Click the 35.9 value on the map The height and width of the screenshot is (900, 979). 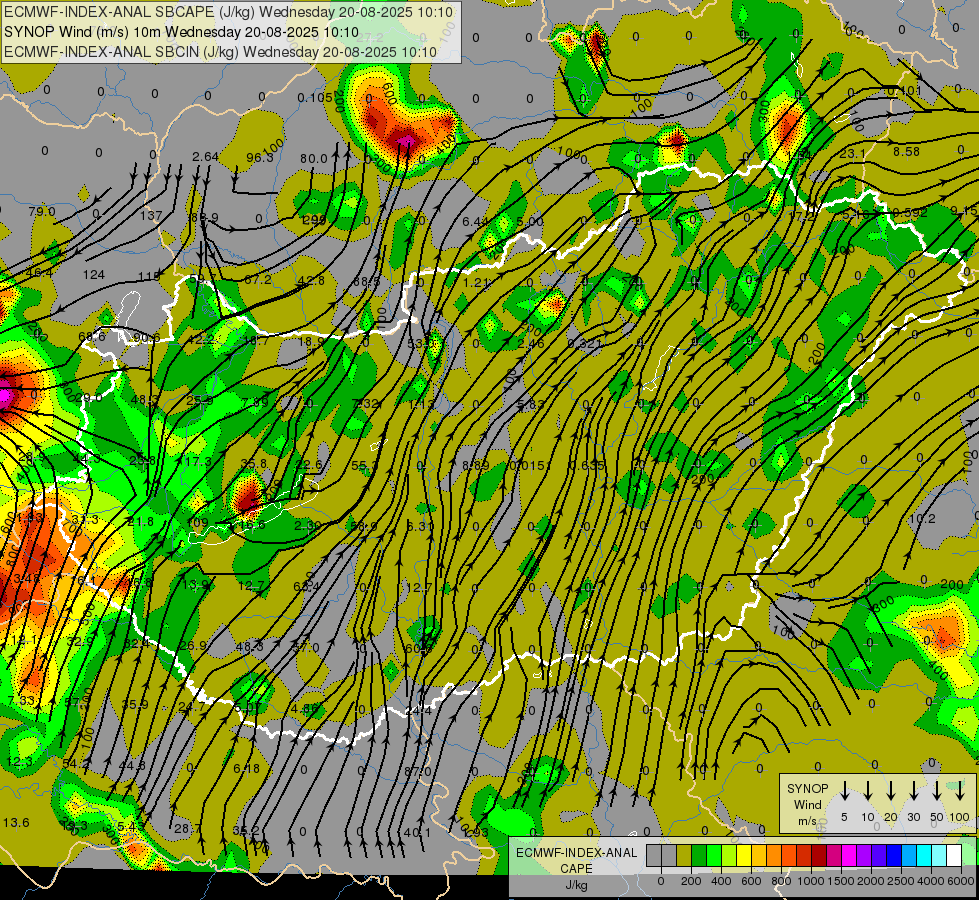(x=135, y=705)
